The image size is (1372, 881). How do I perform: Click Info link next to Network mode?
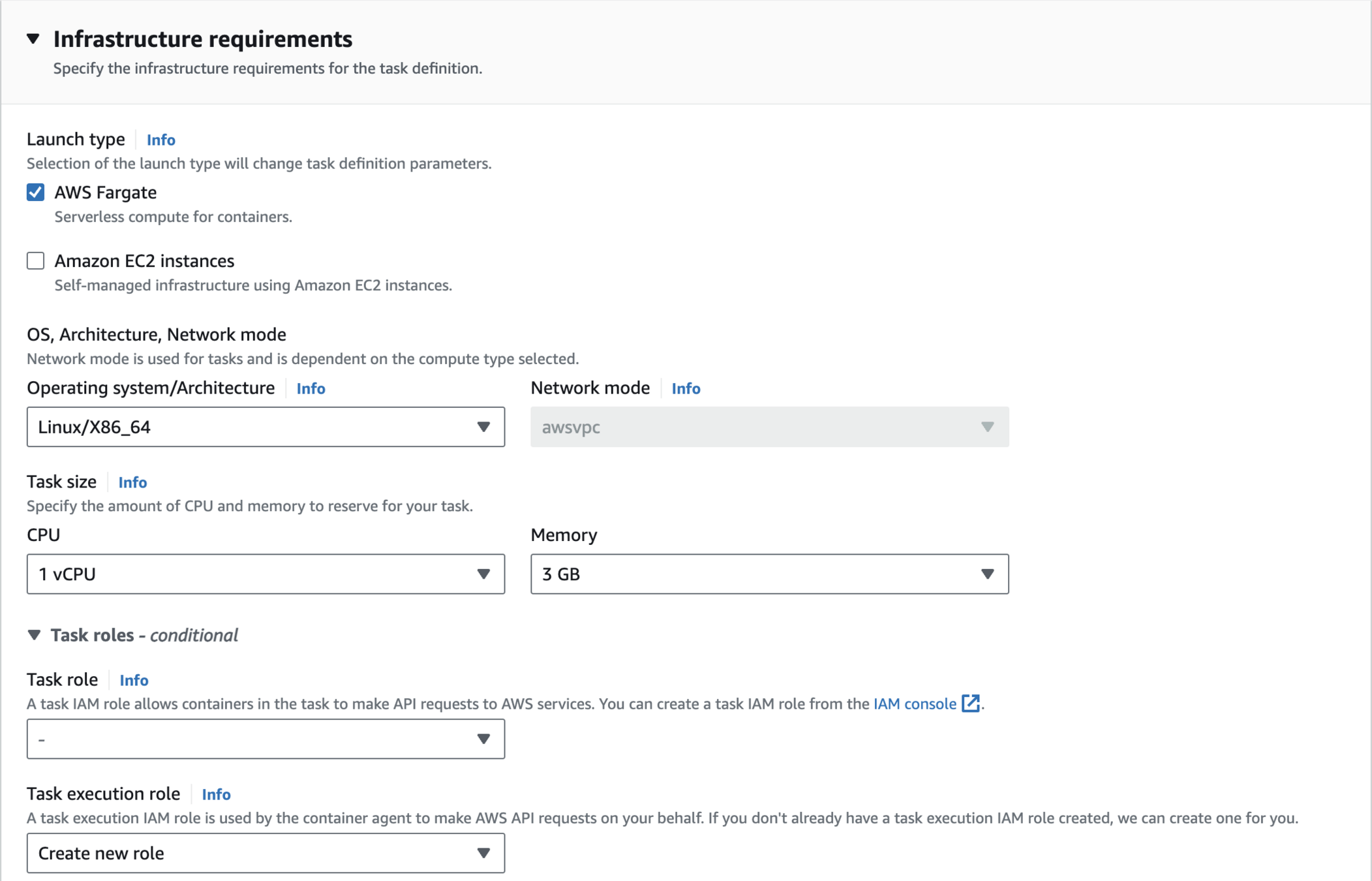coord(686,388)
